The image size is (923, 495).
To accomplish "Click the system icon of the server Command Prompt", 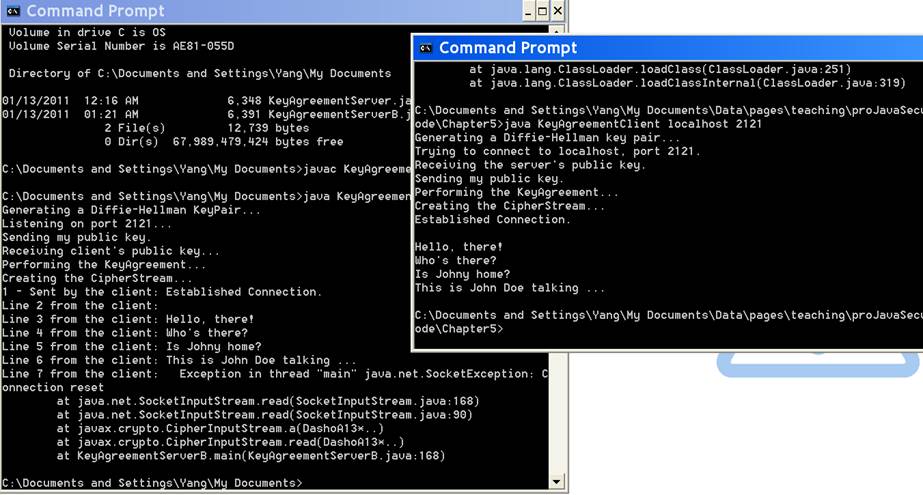I will pyautogui.click(x=13, y=12).
